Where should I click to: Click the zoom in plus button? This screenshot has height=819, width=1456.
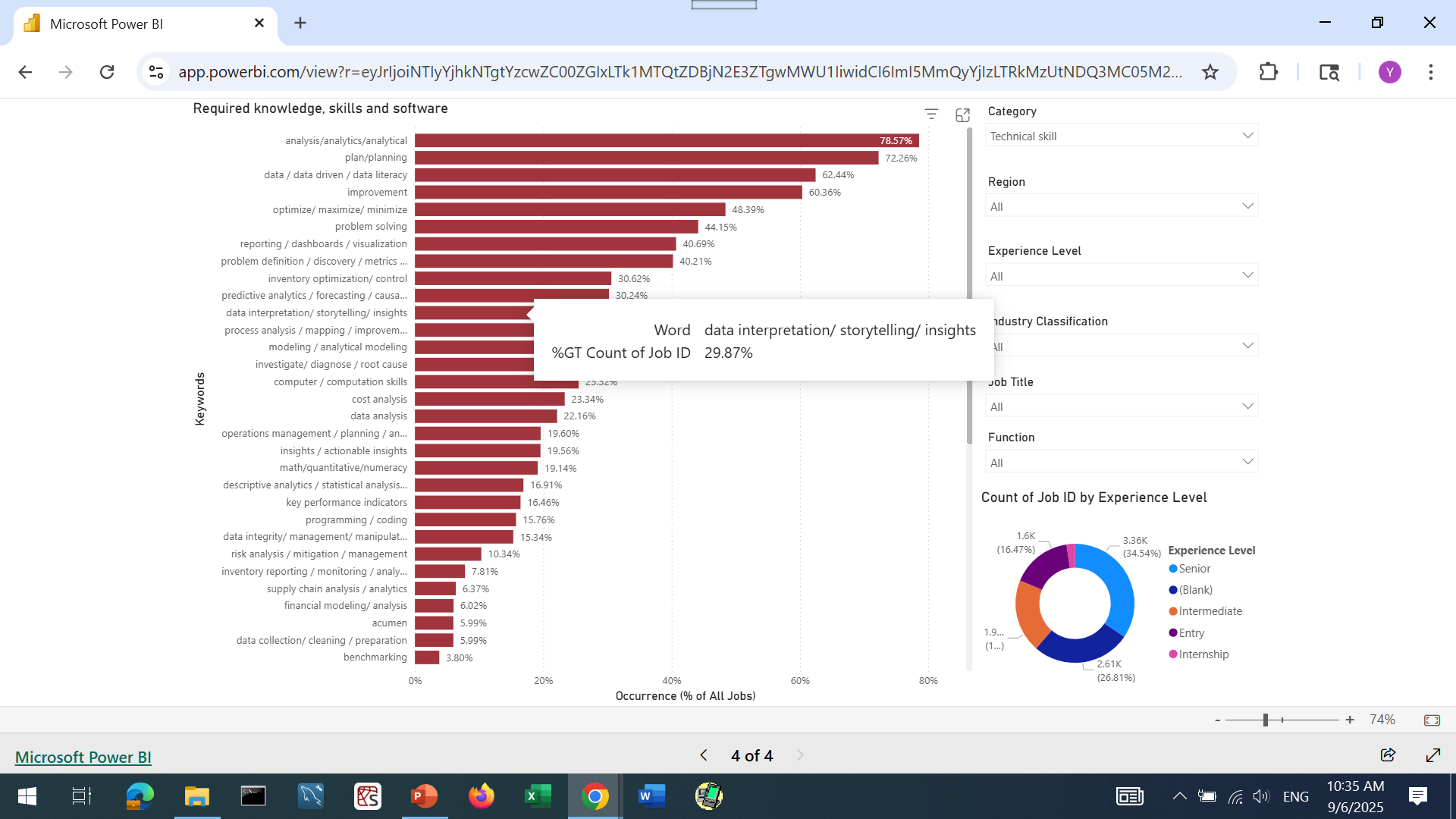pos(1350,720)
